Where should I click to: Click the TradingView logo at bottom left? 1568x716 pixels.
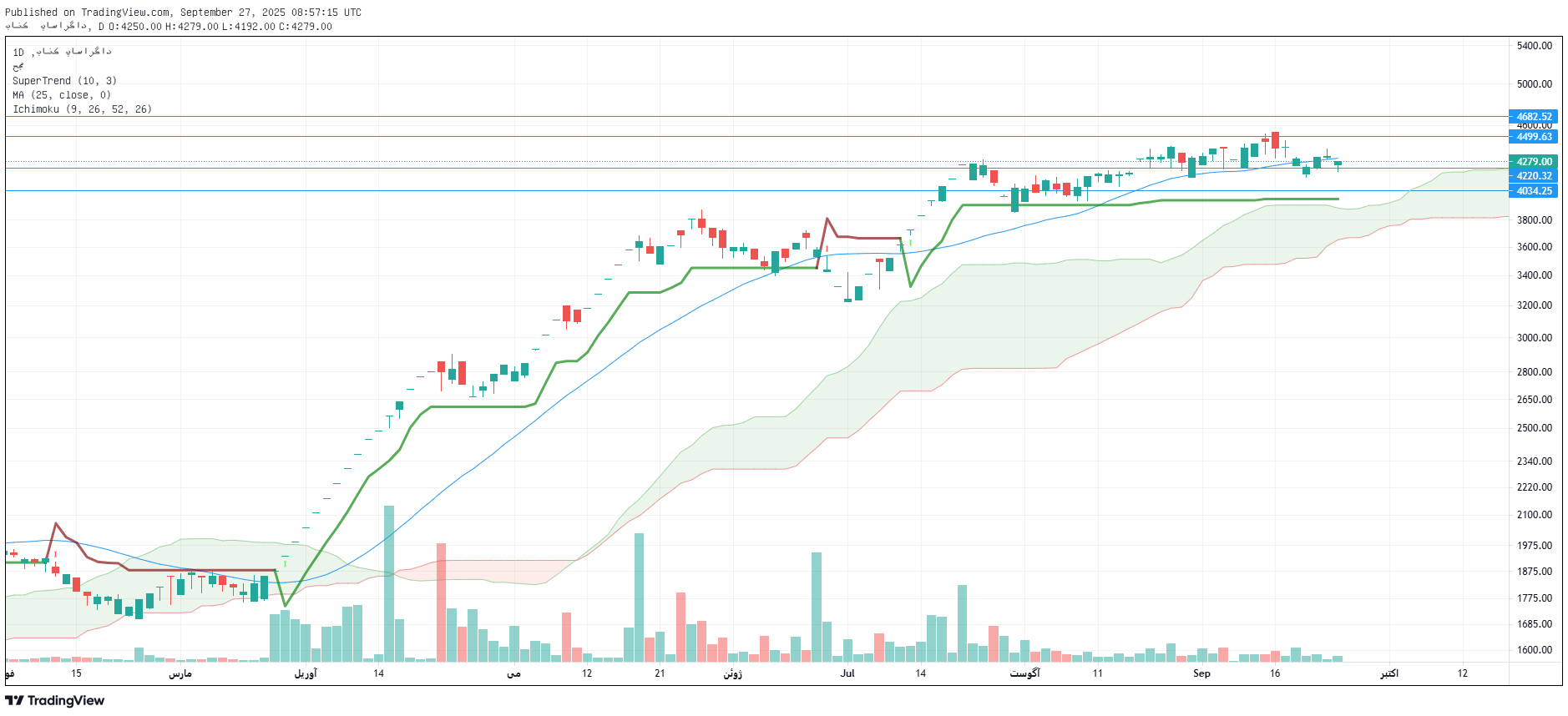tap(55, 700)
